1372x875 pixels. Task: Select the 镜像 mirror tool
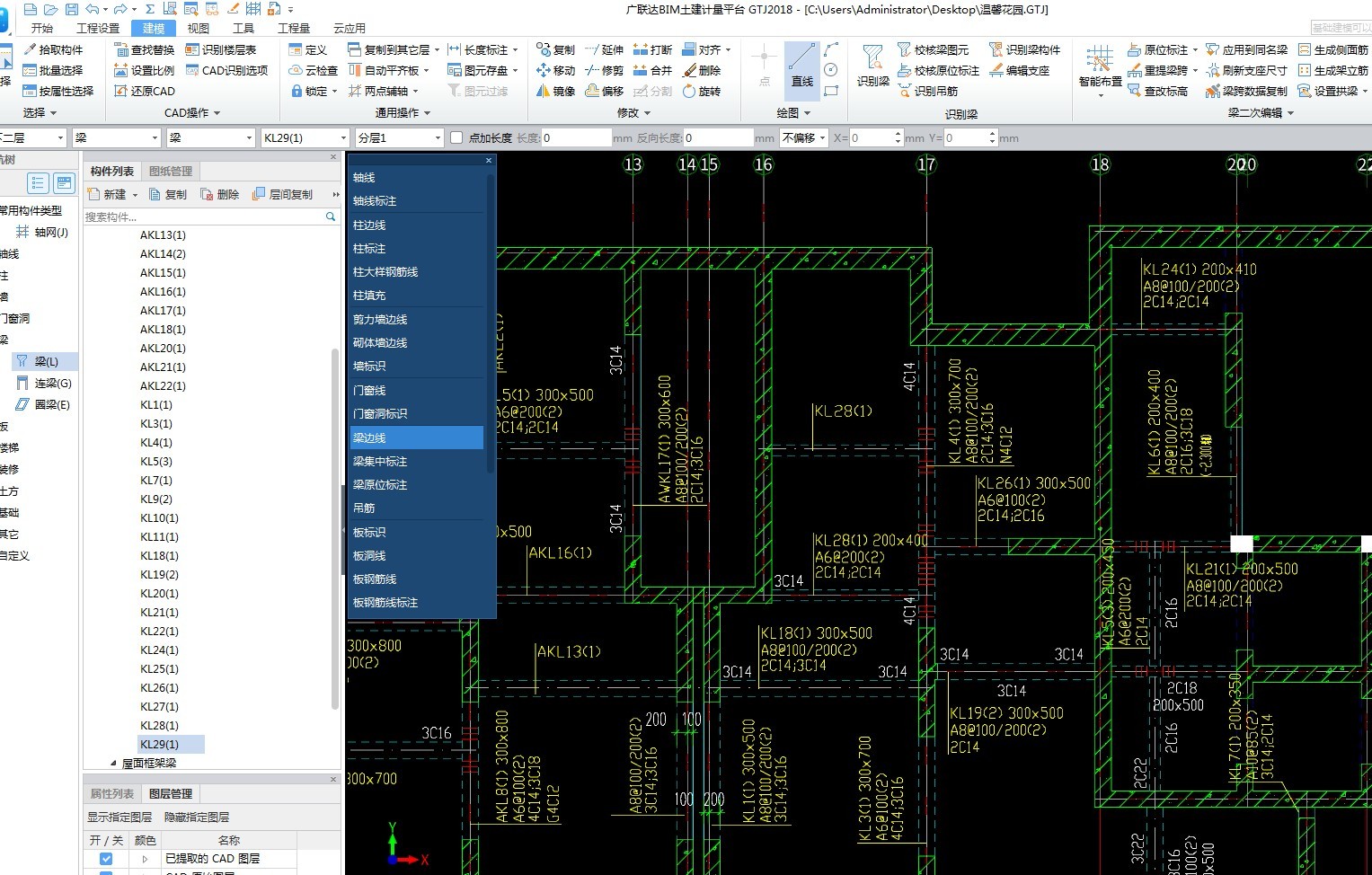pos(555,91)
